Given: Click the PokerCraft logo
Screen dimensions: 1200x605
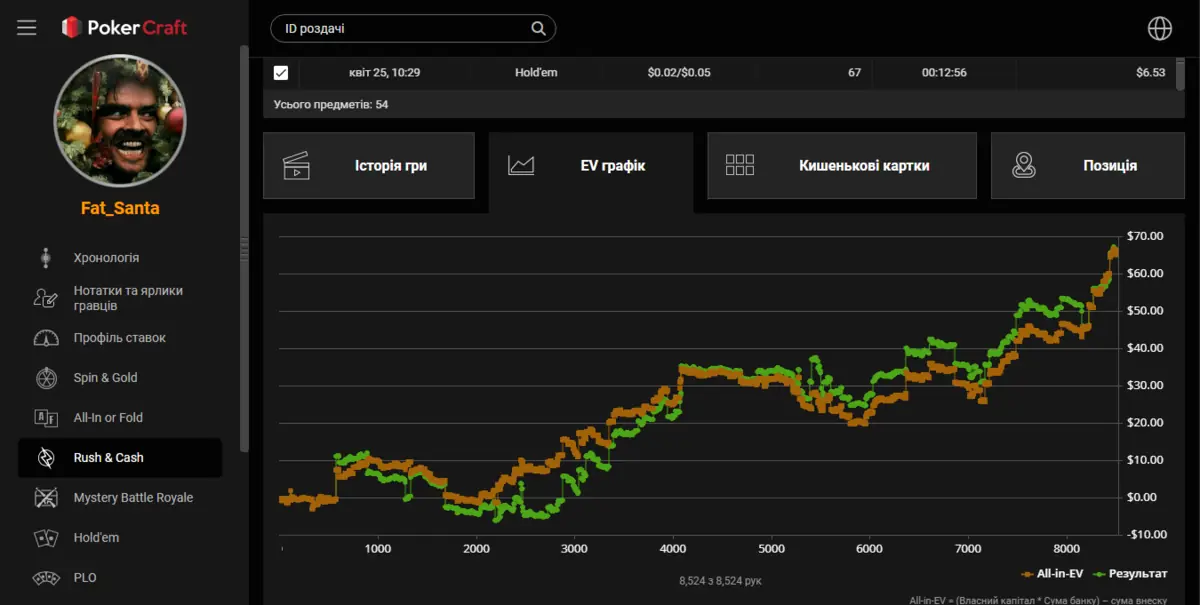Looking at the screenshot, I should (x=125, y=28).
